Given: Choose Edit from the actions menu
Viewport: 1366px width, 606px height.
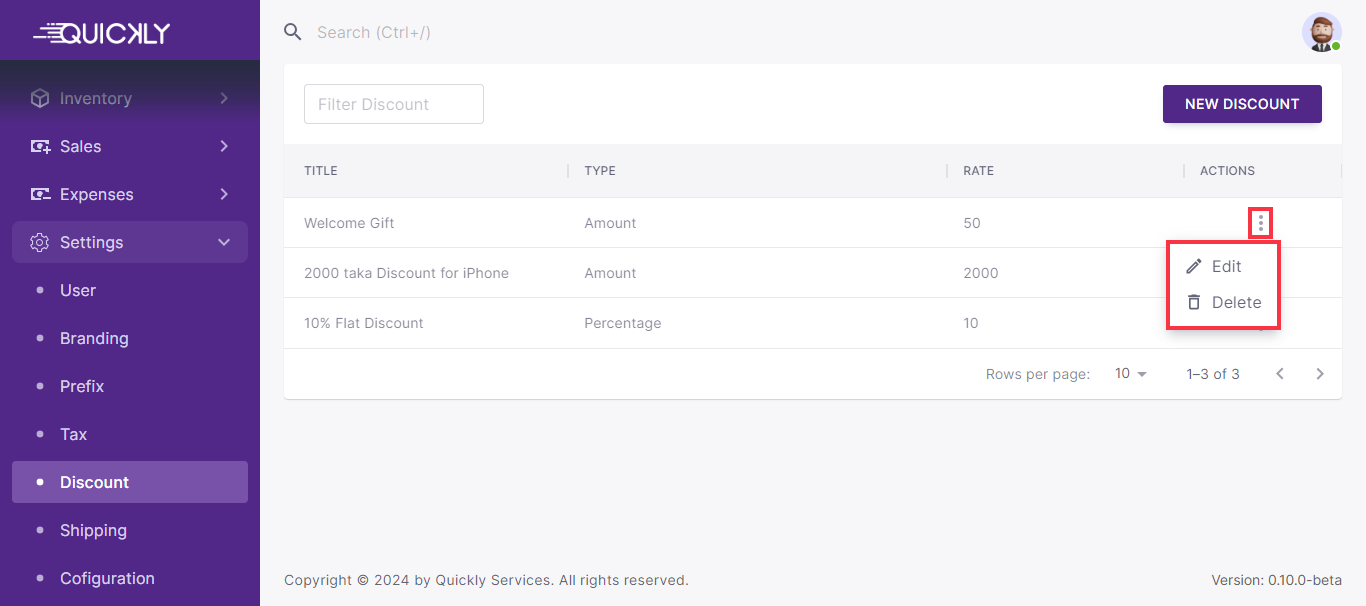Looking at the screenshot, I should (1225, 267).
